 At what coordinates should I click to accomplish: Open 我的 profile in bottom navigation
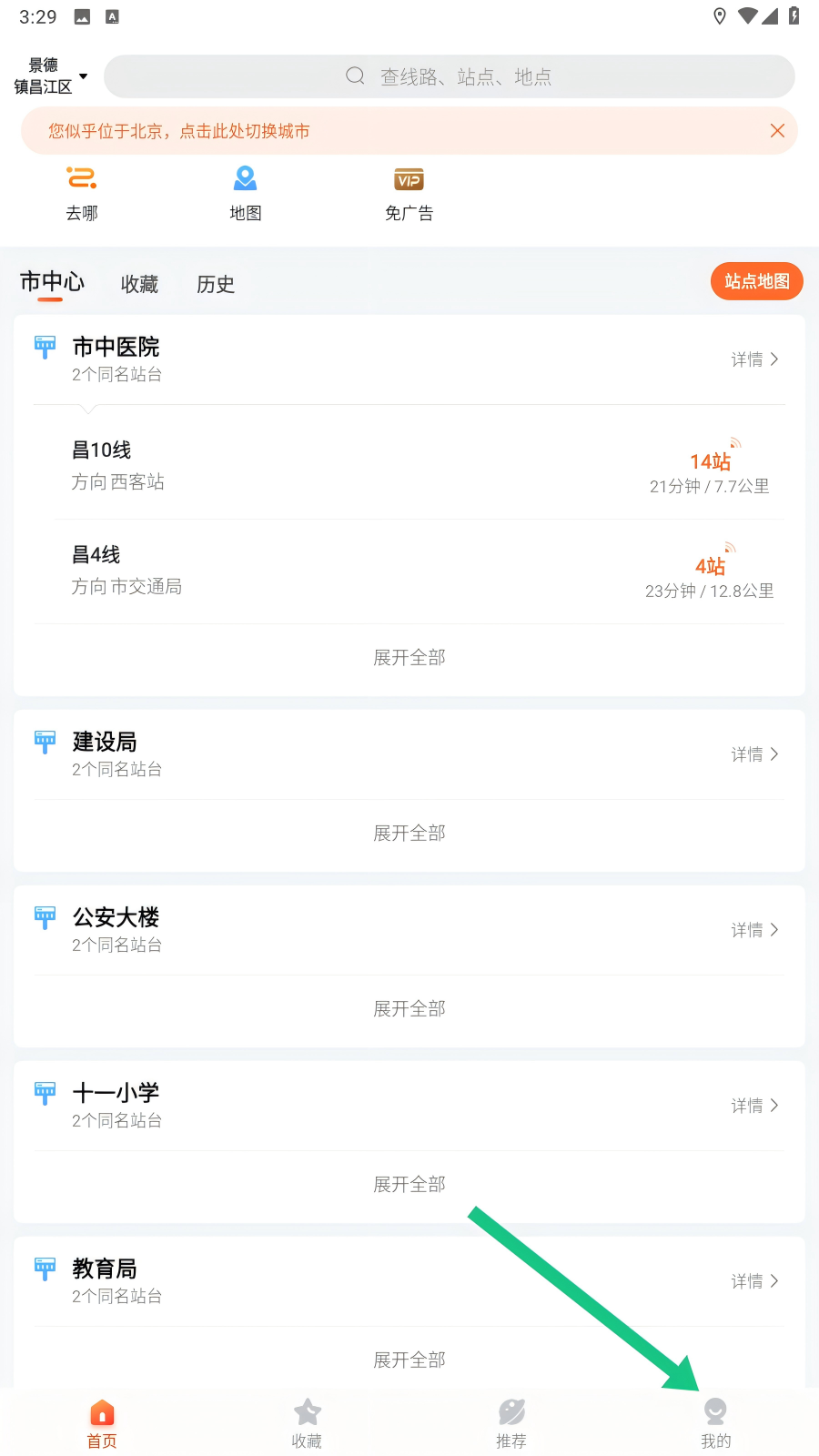coord(715,1423)
